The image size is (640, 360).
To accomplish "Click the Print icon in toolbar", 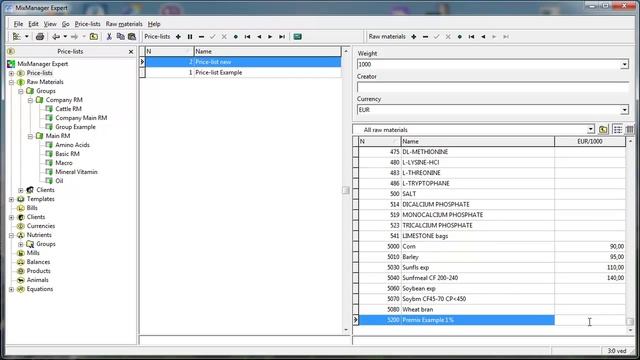I will click(x=40, y=37).
